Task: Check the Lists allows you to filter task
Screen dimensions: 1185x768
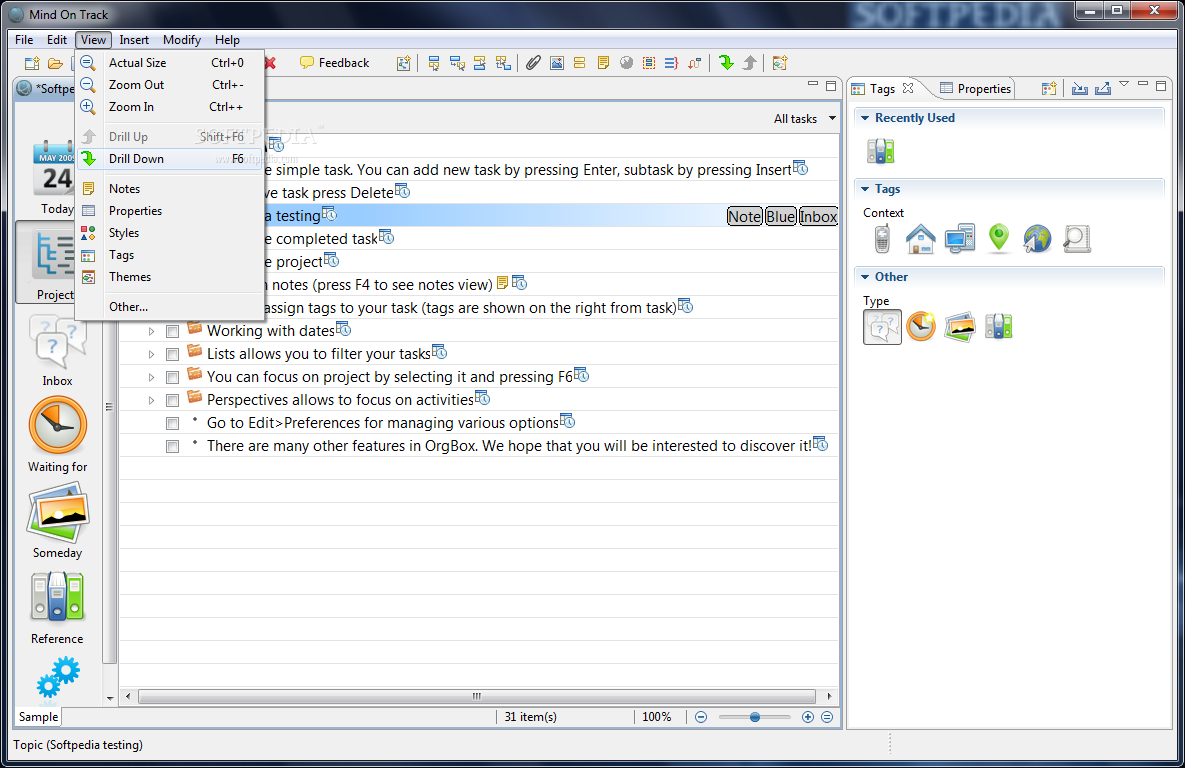Action: tap(172, 355)
